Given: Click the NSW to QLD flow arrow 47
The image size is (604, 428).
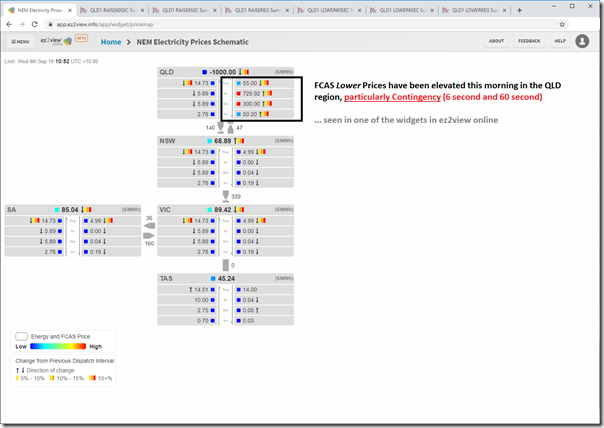Looking at the screenshot, I should click(x=230, y=128).
